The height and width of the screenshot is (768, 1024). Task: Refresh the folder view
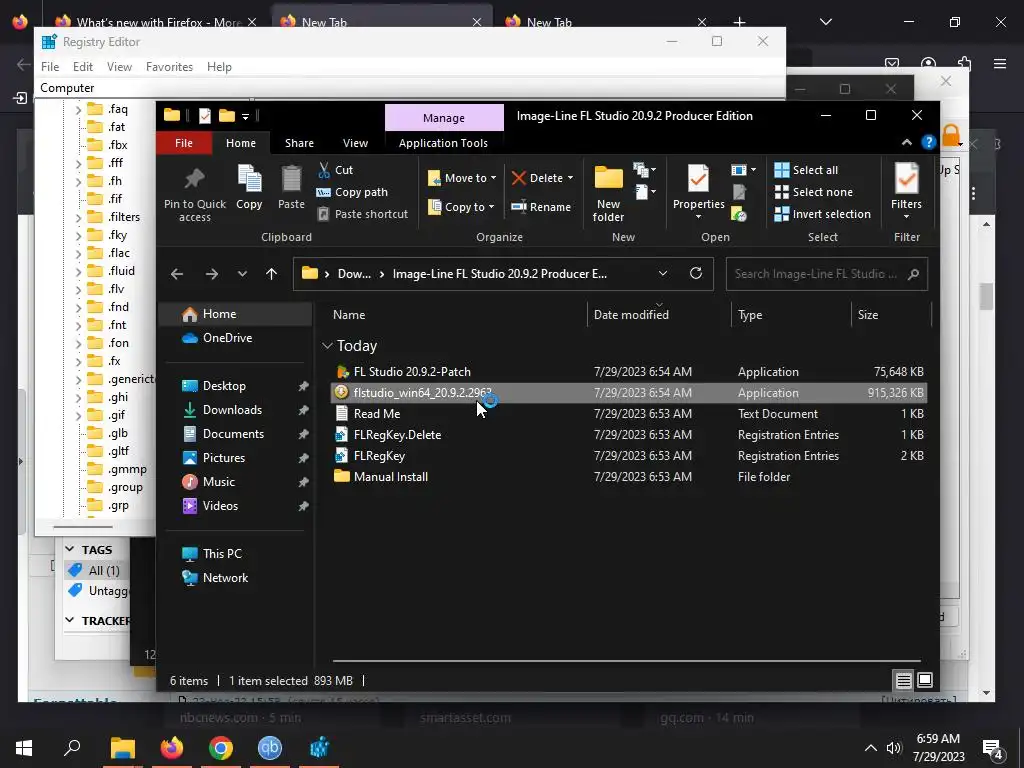(696, 274)
